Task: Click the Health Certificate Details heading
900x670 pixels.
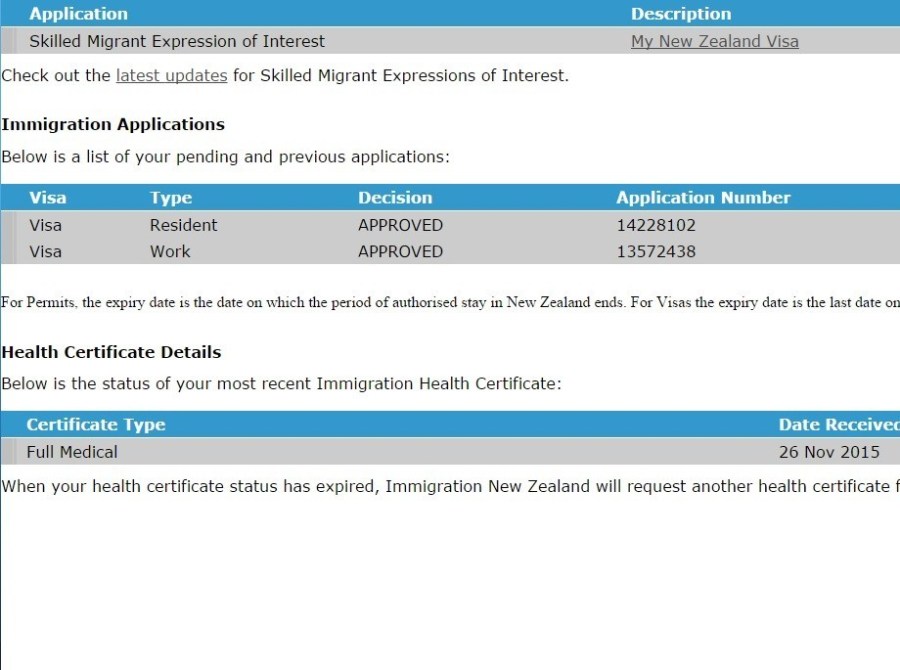Action: pyautogui.click(x=111, y=352)
